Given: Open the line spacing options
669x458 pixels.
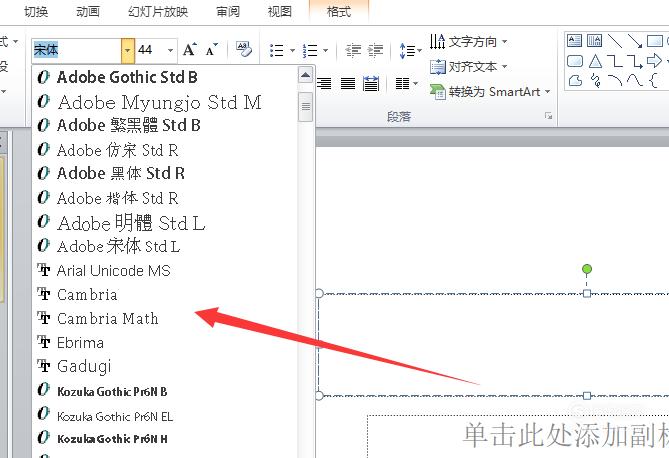Looking at the screenshot, I should [410, 51].
